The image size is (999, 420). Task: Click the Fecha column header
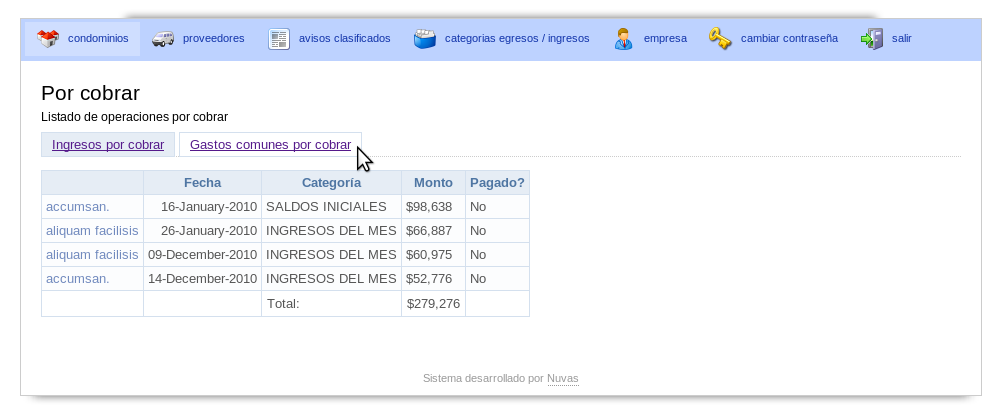pyautogui.click(x=203, y=183)
